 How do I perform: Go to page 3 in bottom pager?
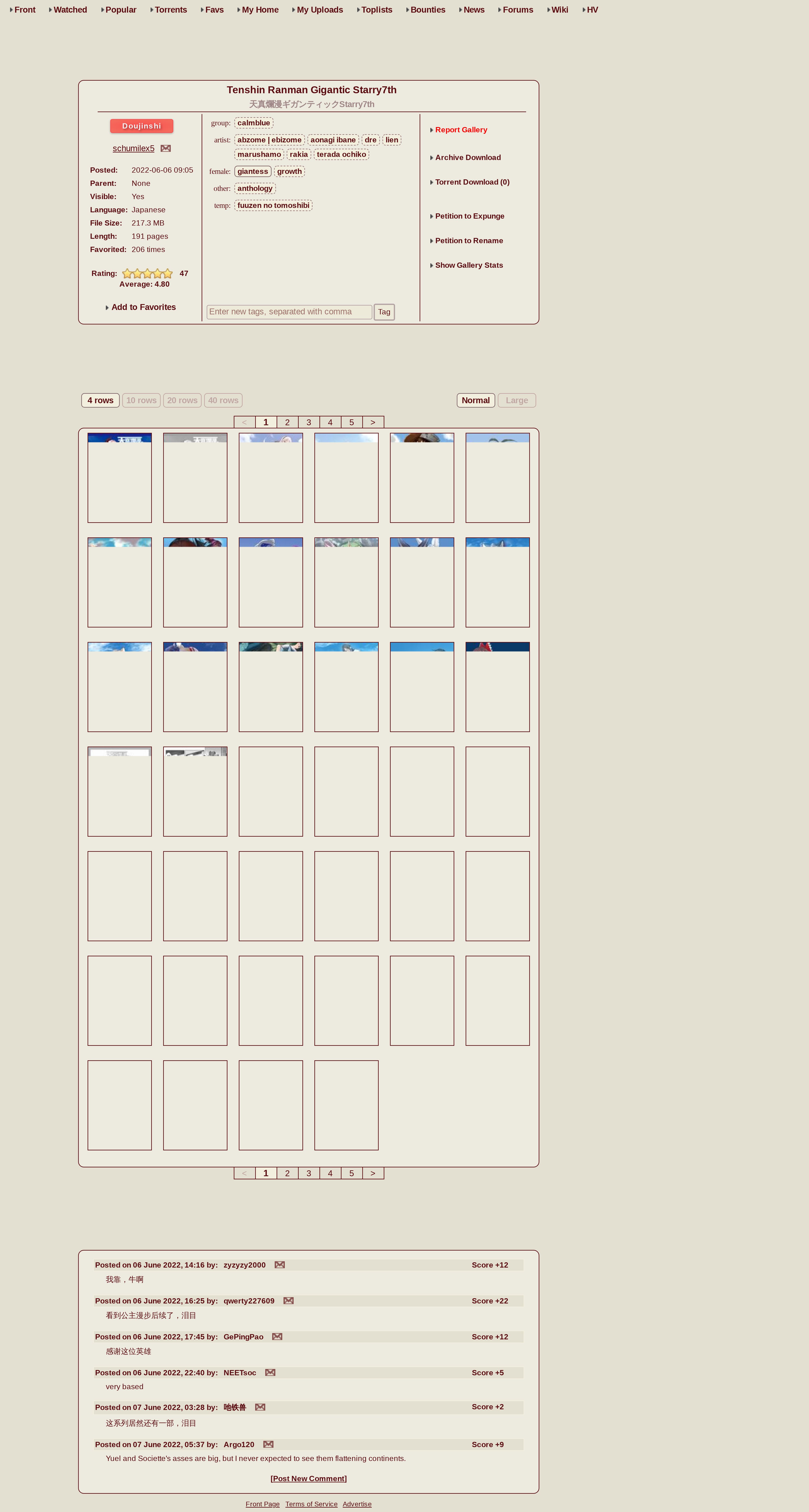point(309,1173)
